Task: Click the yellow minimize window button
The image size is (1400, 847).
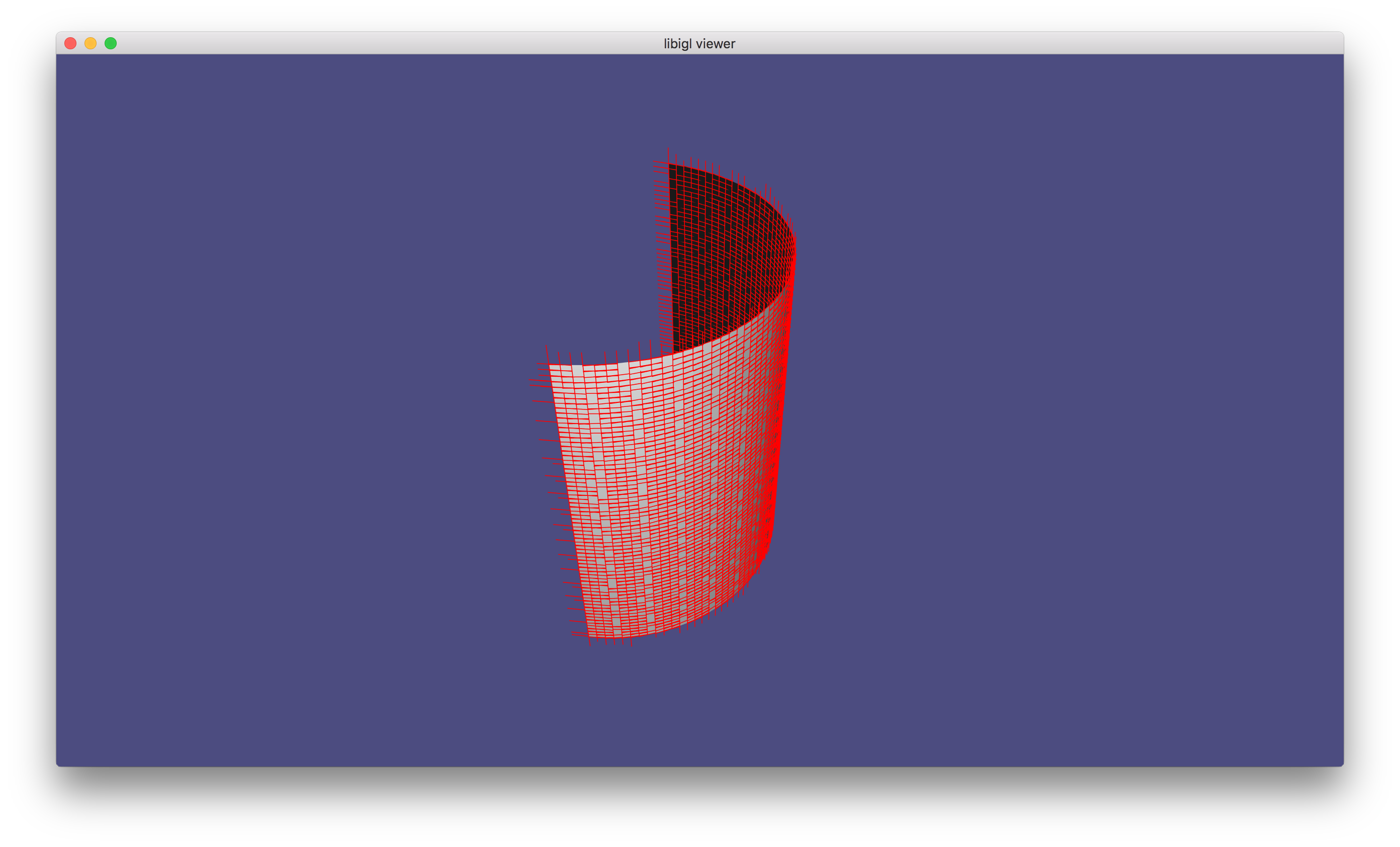Action: [91, 44]
